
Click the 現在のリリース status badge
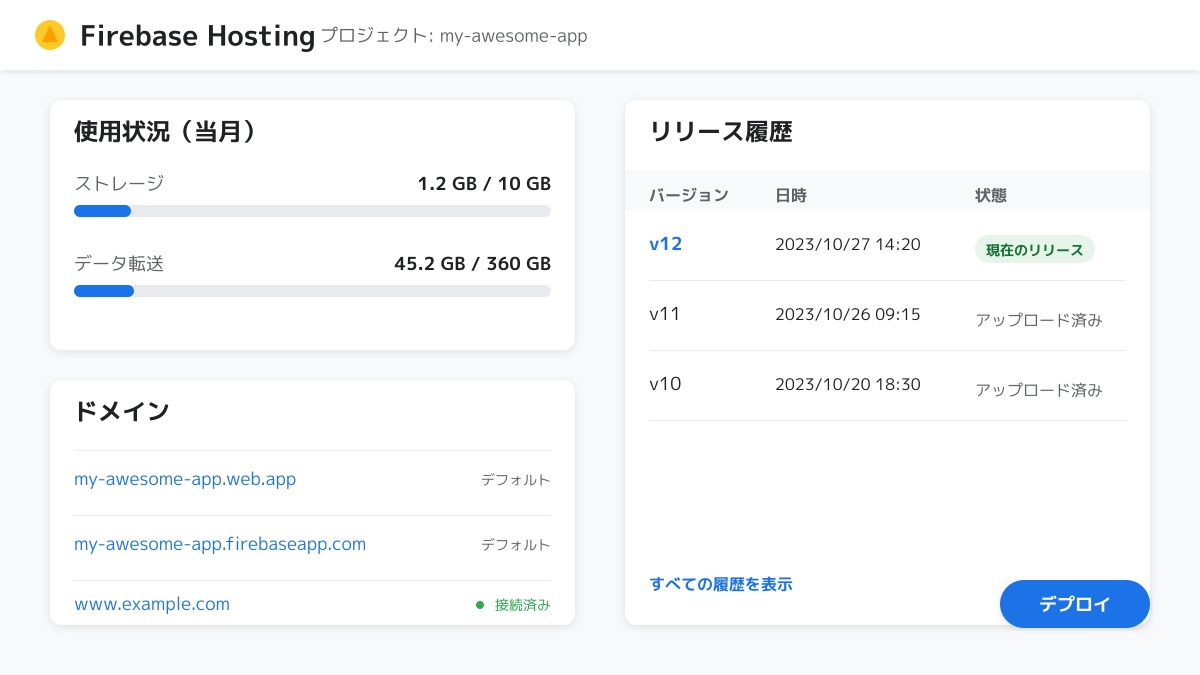pyautogui.click(x=1035, y=250)
